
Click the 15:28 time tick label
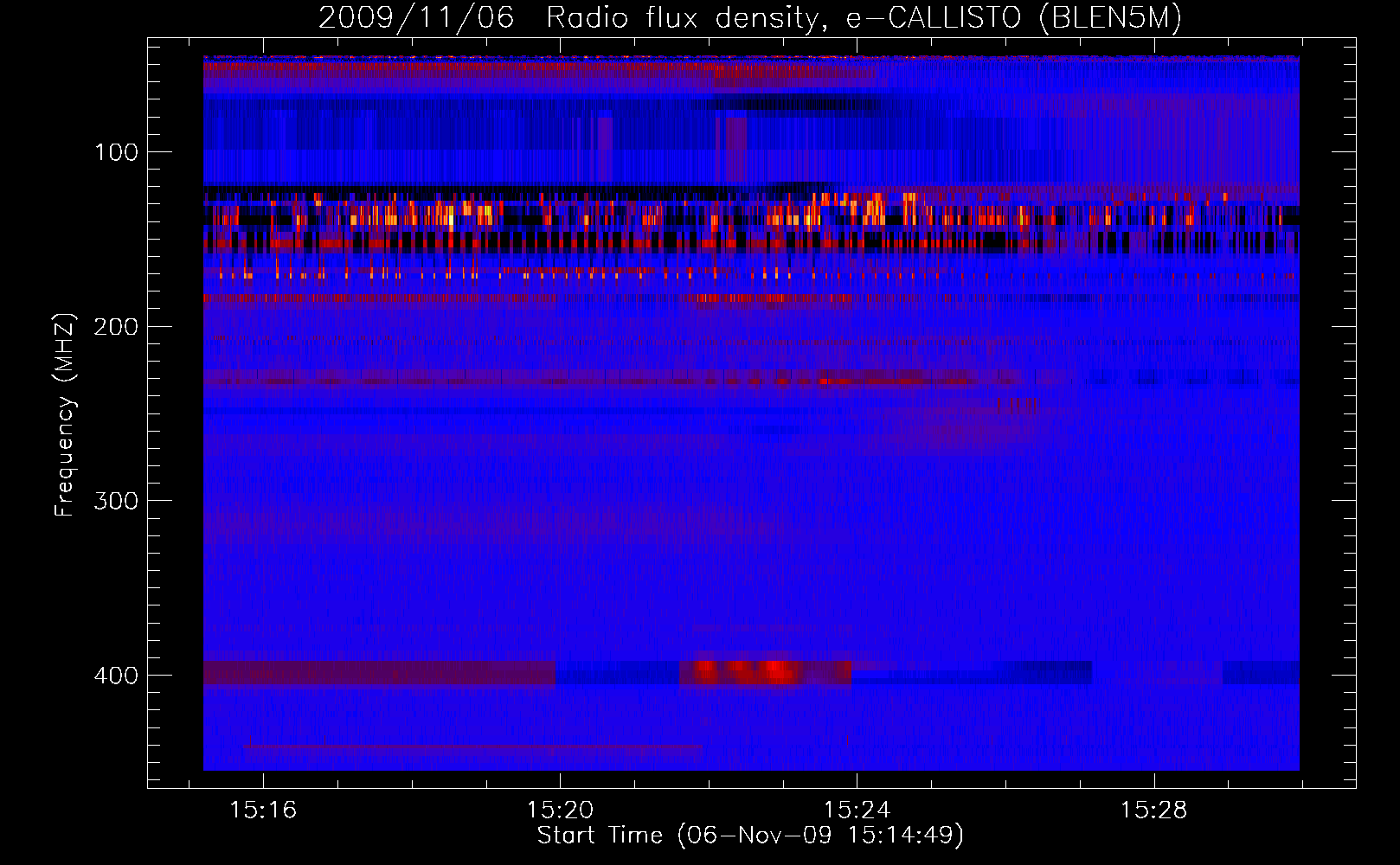[1153, 811]
